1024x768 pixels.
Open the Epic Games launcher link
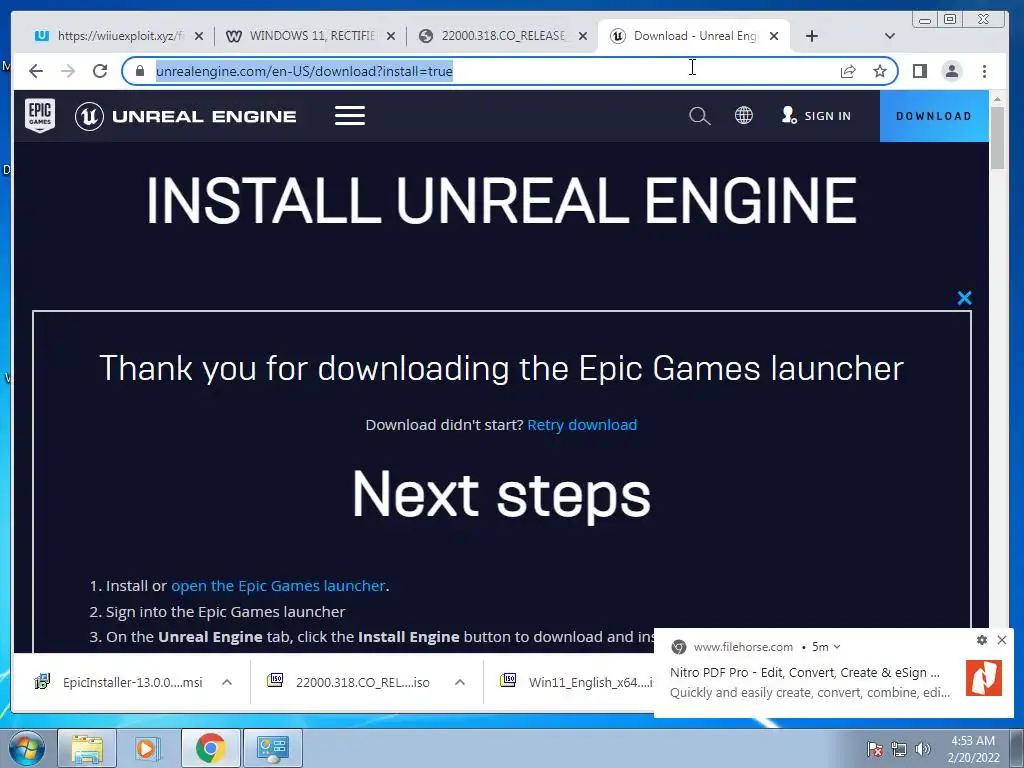[x=278, y=586]
